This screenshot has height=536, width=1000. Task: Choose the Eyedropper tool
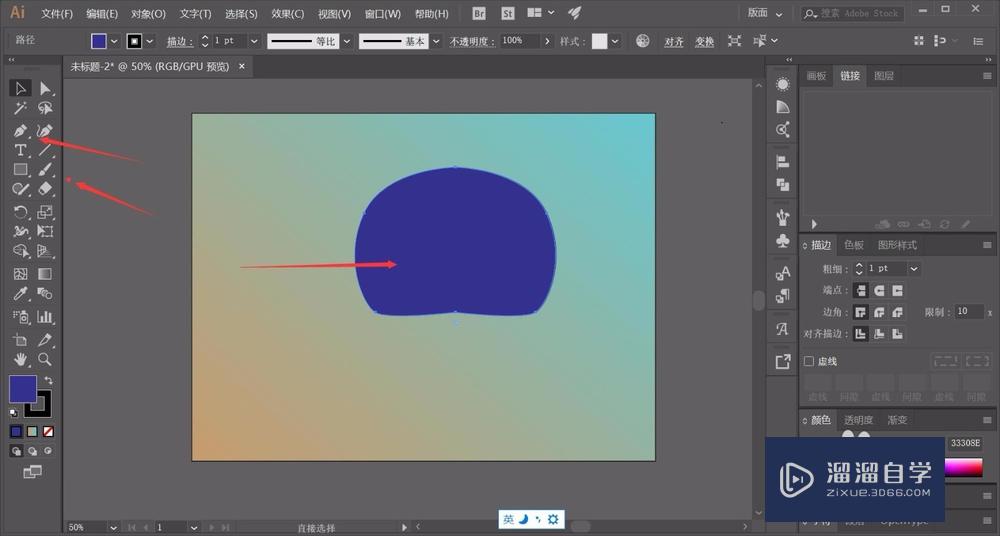20,294
